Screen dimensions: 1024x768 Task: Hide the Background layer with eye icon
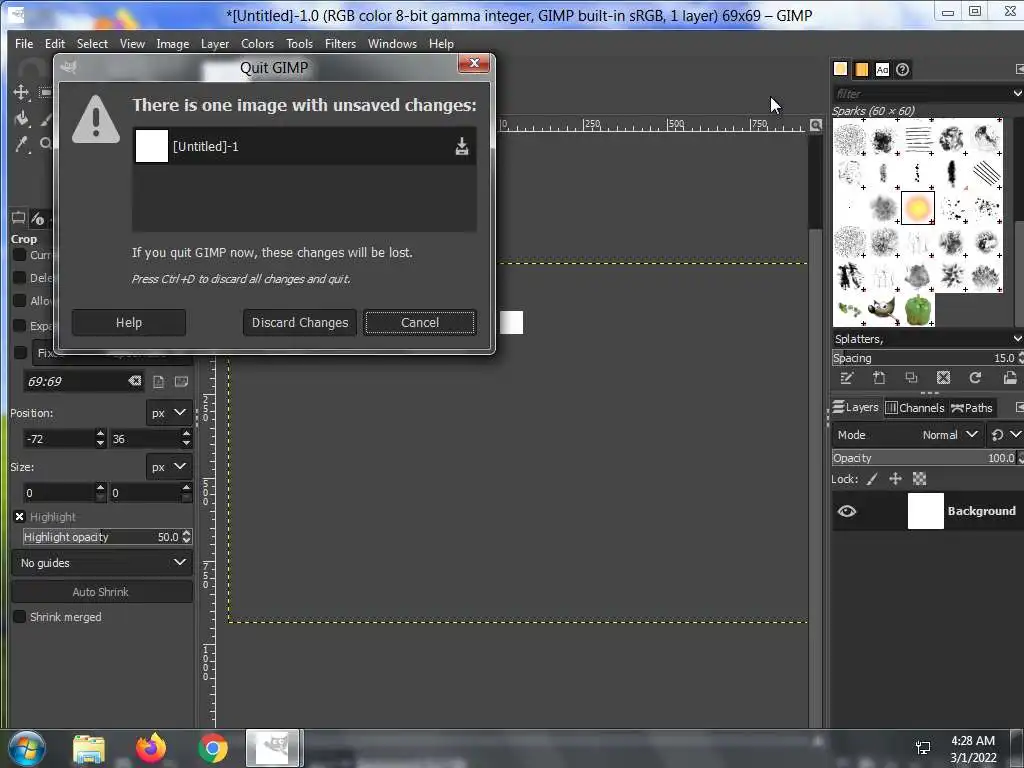coord(846,511)
